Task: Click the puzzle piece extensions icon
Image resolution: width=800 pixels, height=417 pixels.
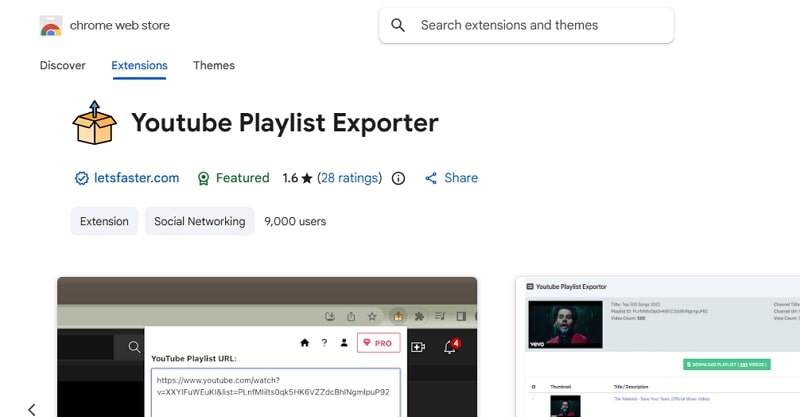Action: (419, 316)
